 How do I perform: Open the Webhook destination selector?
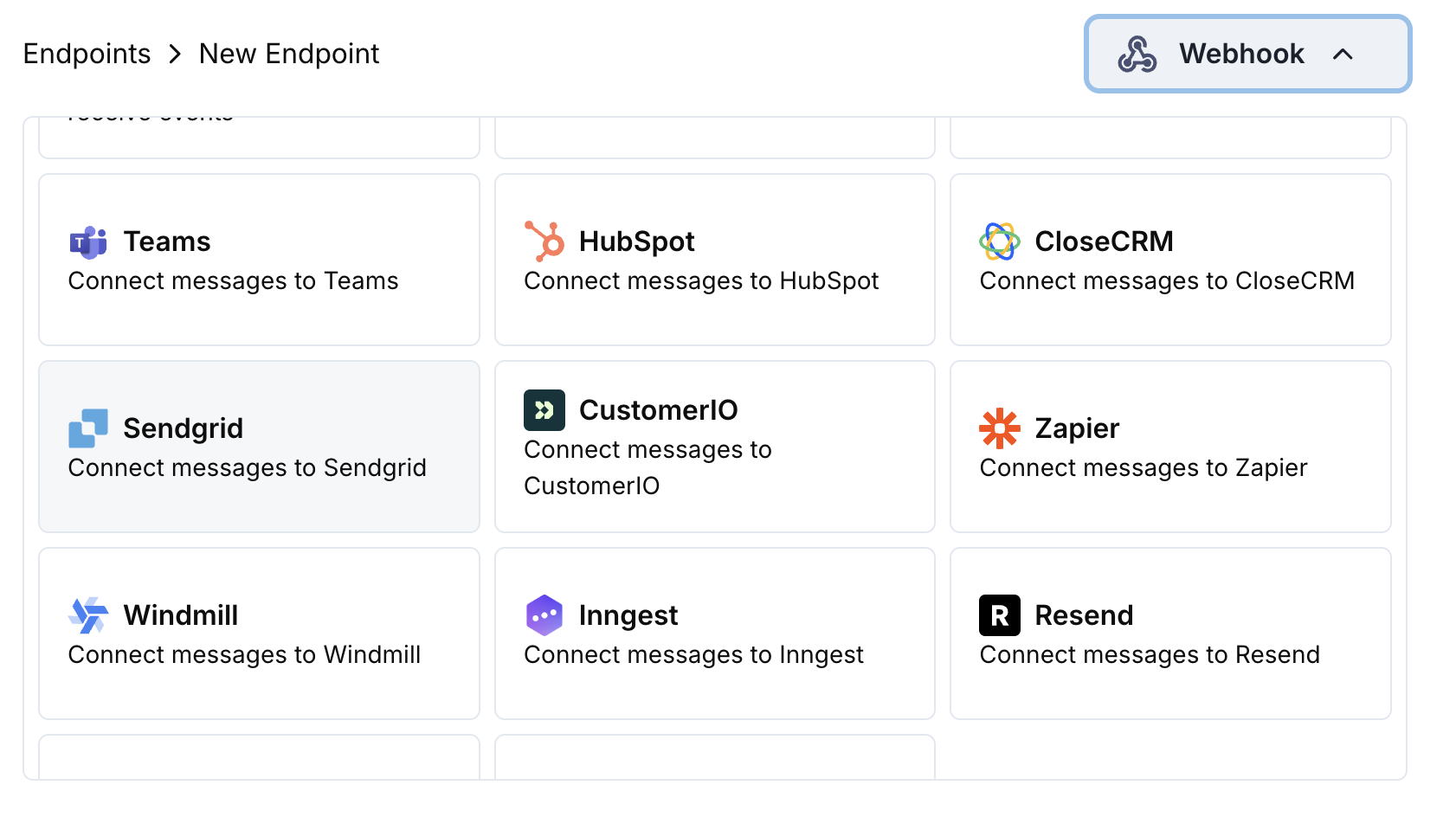tap(1247, 54)
